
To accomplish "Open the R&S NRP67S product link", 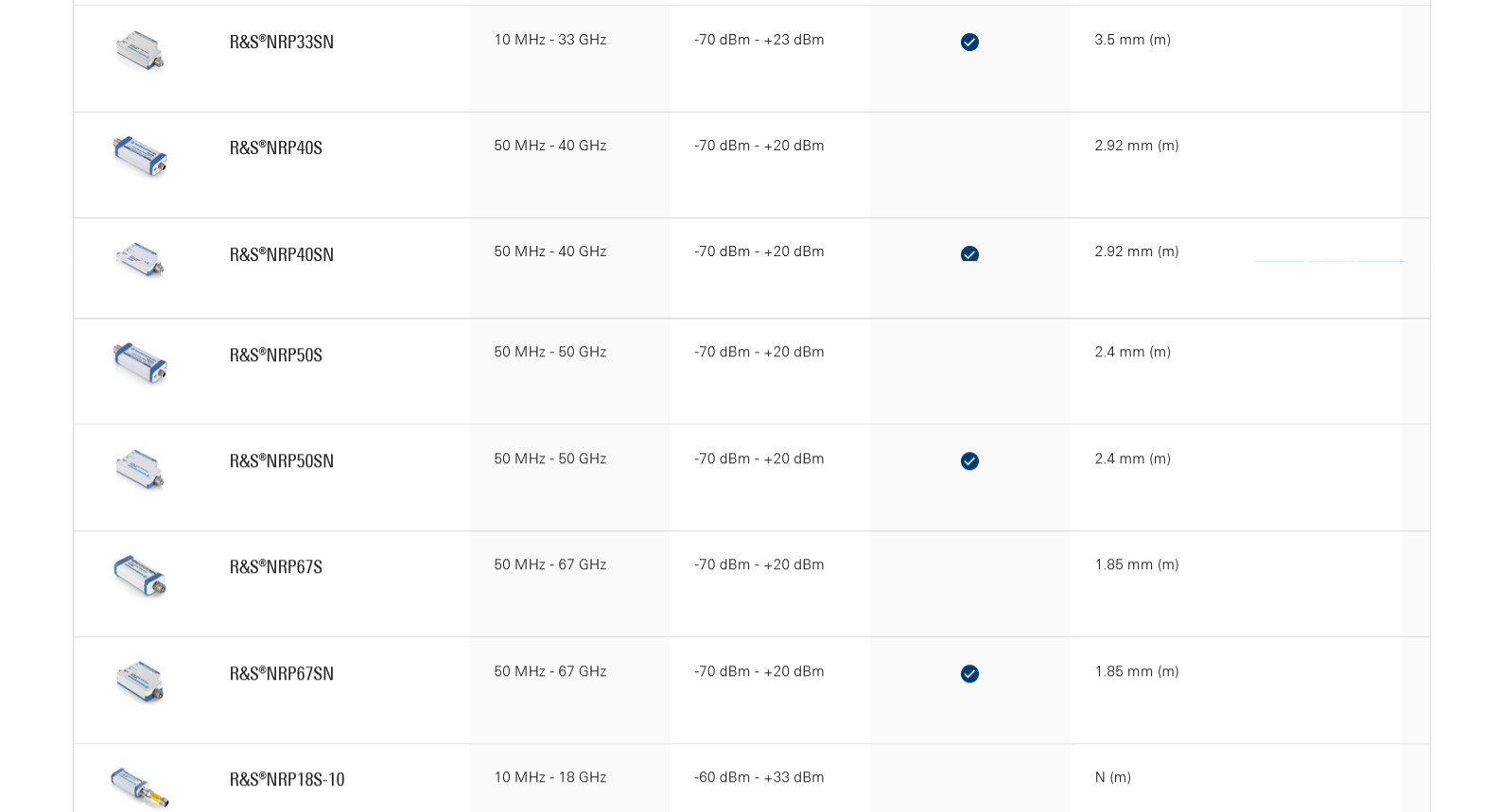I will [x=276, y=567].
